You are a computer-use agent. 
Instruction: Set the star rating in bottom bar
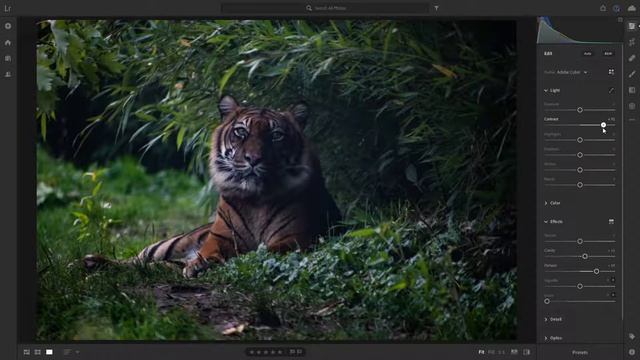[x=266, y=352]
